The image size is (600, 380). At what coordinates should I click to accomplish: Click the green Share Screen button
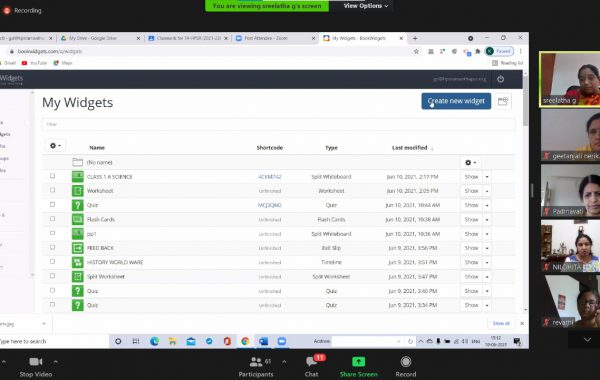359,367
